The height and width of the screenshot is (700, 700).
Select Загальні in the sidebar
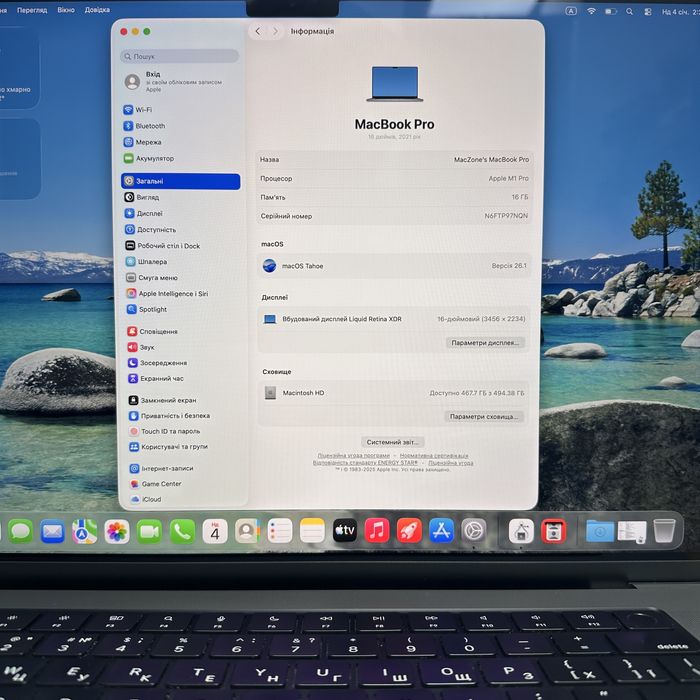coord(180,181)
